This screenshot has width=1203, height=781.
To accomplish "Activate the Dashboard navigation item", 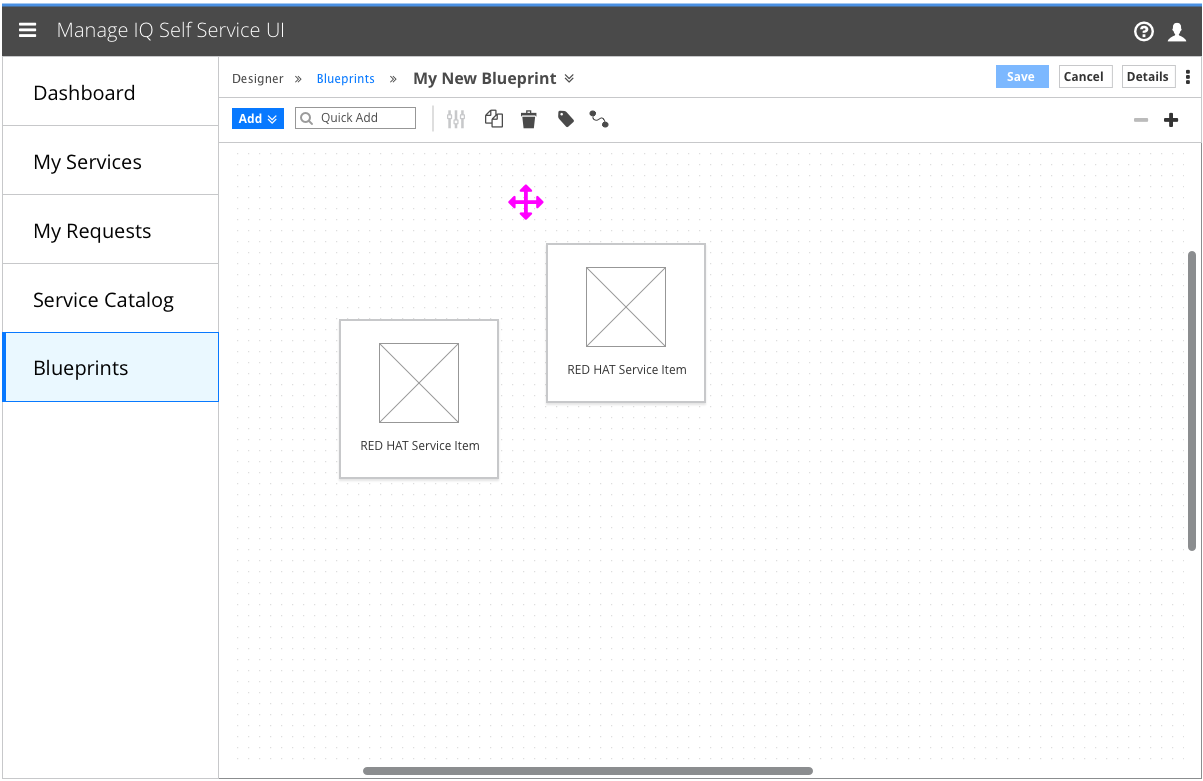I will pos(84,92).
